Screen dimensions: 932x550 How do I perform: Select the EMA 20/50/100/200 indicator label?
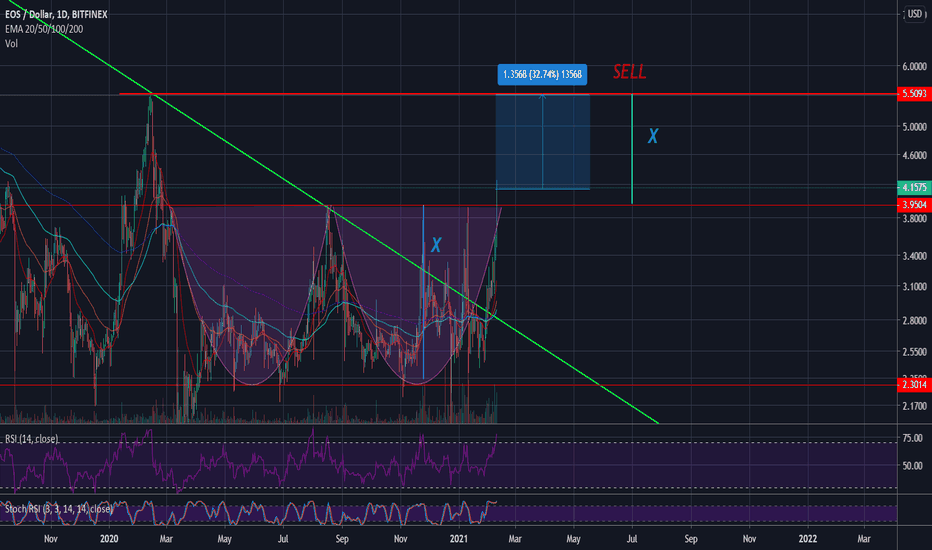click(44, 29)
